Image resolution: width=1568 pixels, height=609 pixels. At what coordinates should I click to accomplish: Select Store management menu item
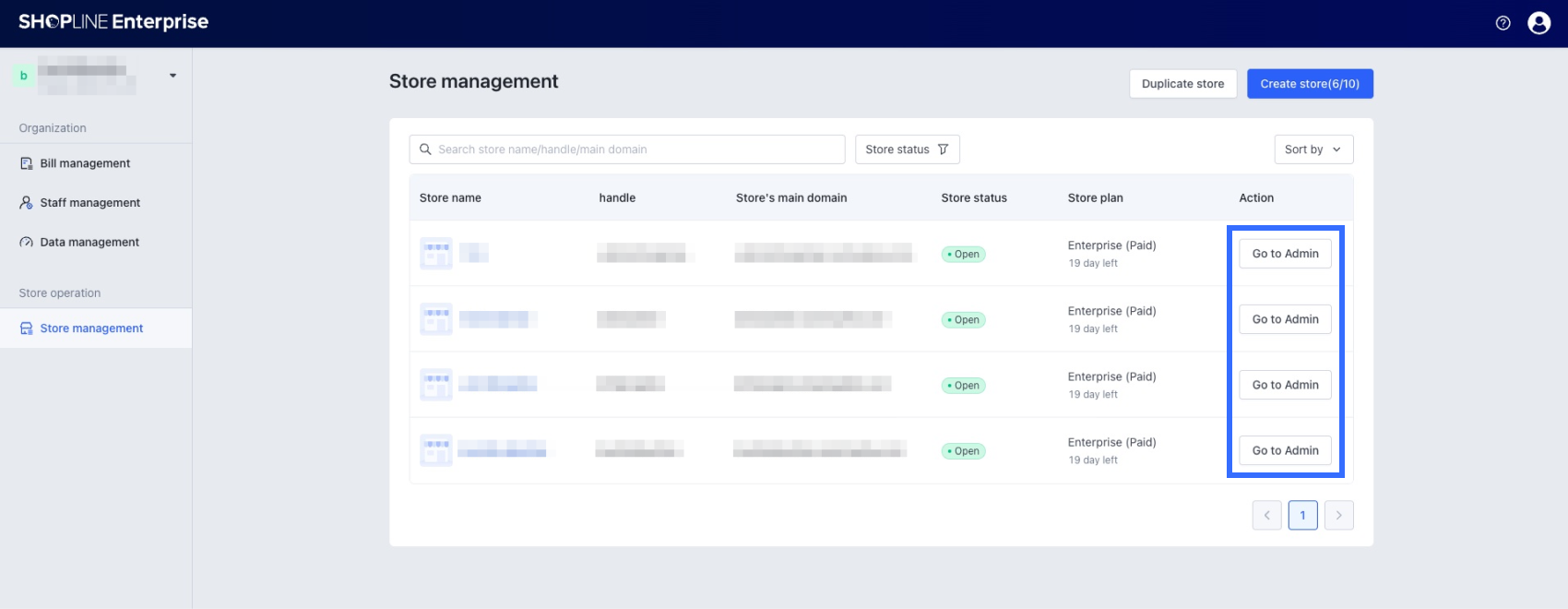pyautogui.click(x=96, y=328)
